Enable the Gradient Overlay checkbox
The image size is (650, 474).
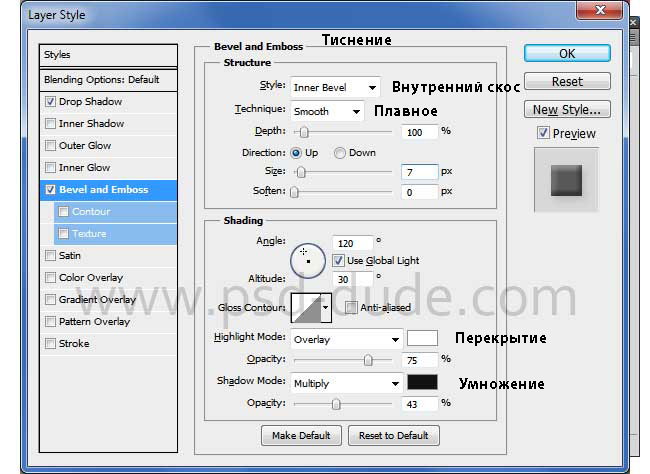[x=50, y=299]
